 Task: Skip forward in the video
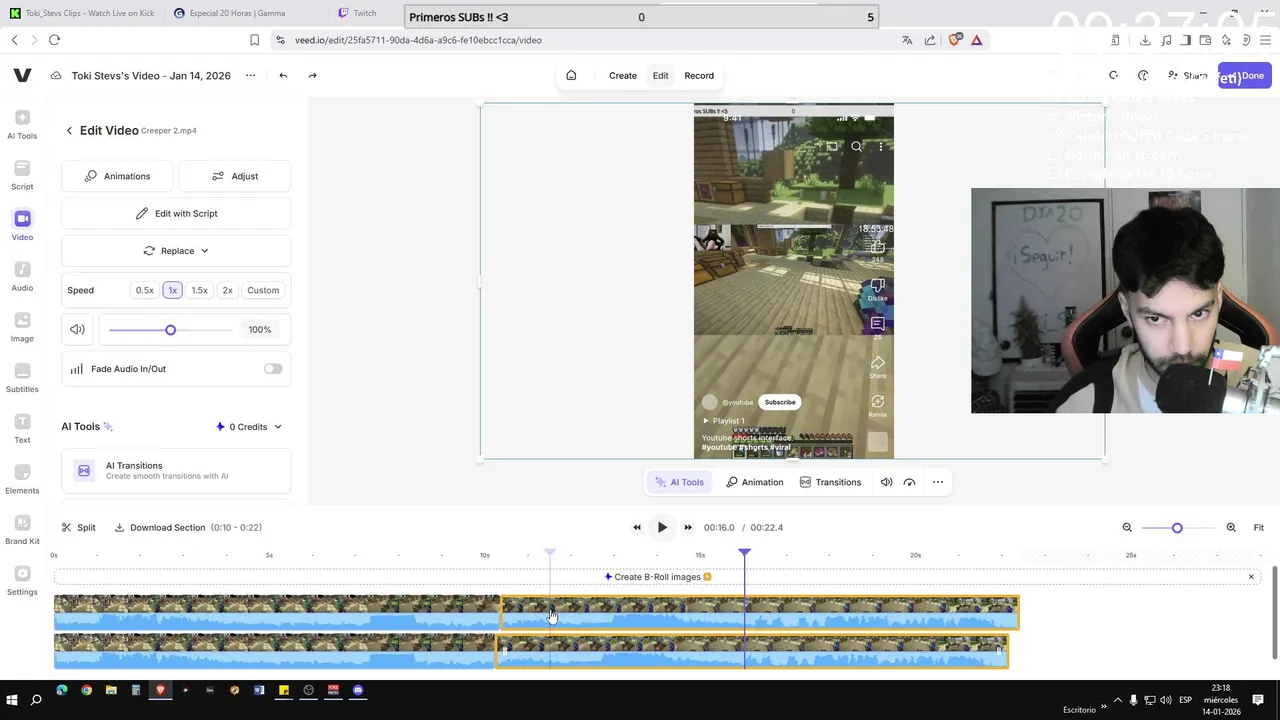[x=688, y=527]
